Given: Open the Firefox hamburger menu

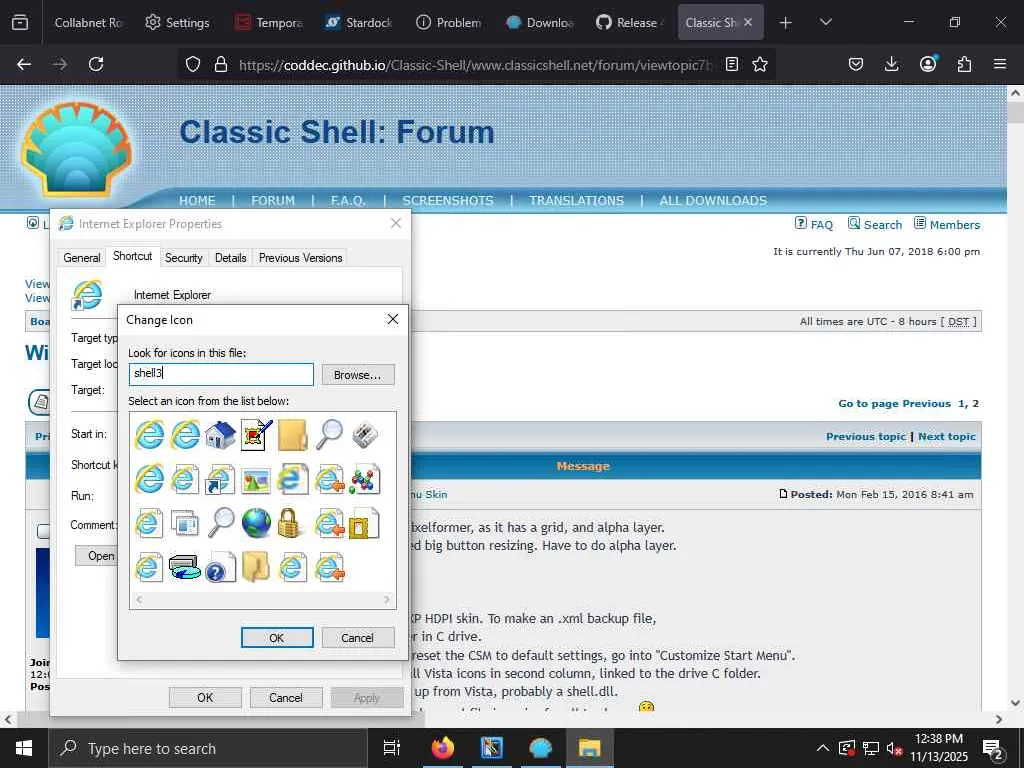Looking at the screenshot, I should tap(1000, 64).
